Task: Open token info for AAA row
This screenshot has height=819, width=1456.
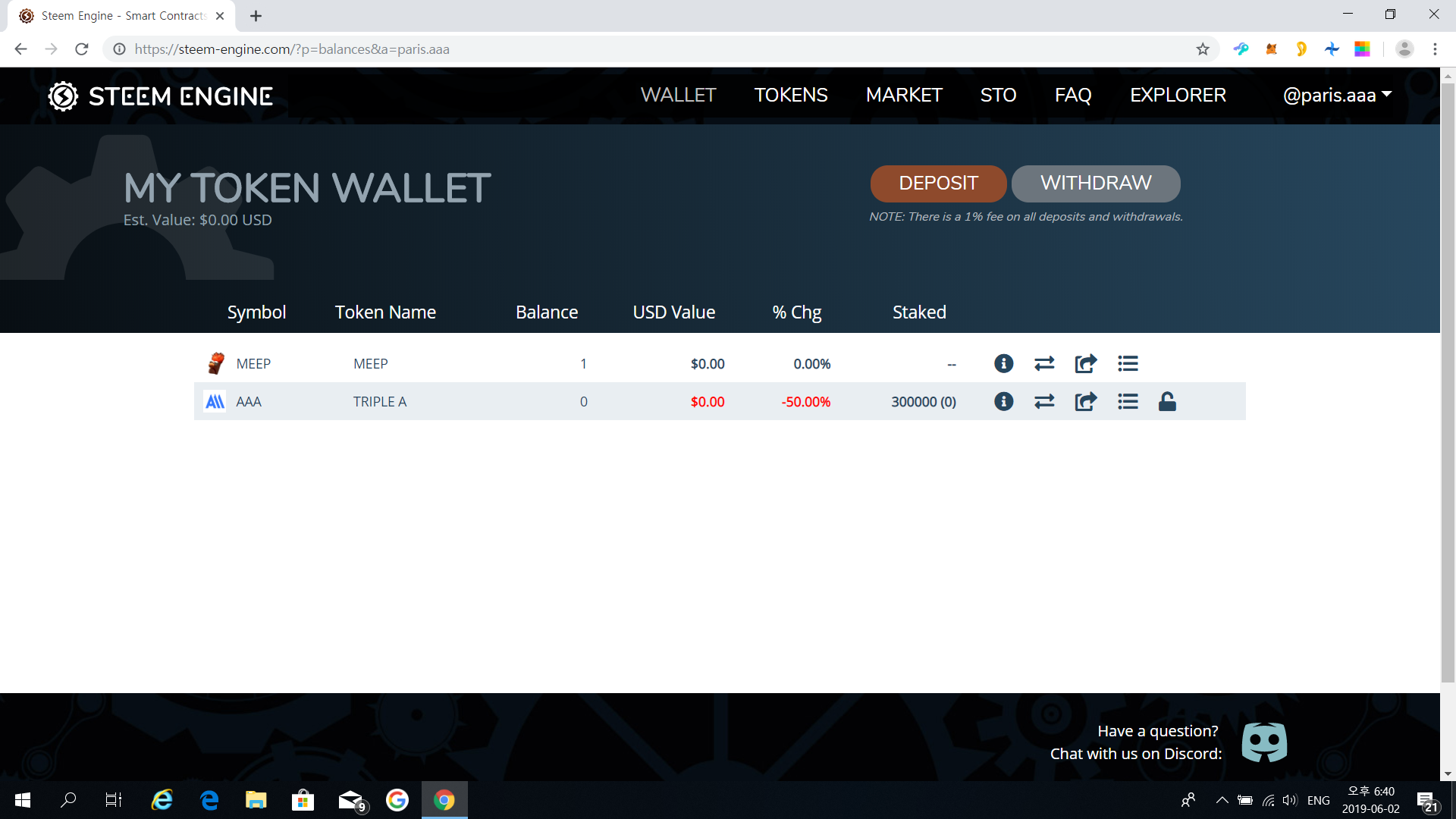Action: coord(1003,401)
